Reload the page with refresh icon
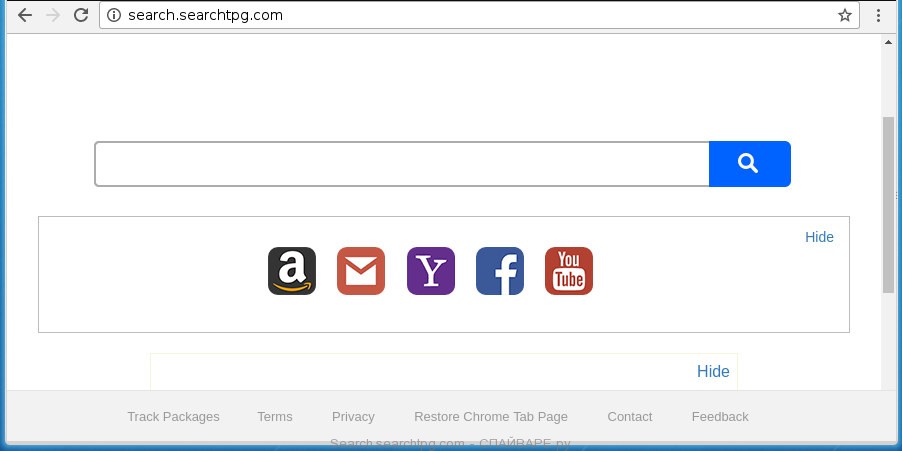 (81, 16)
